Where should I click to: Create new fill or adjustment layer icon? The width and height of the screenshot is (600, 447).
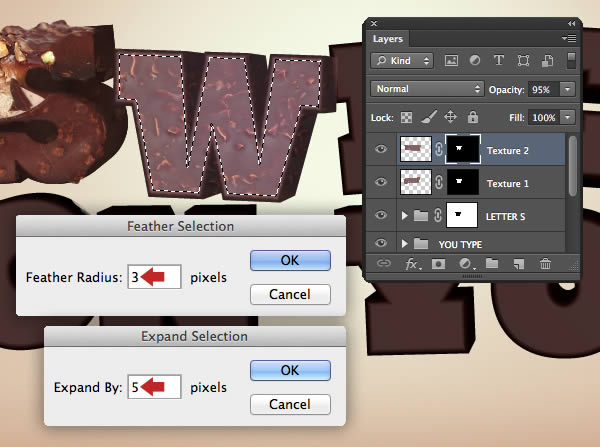pos(466,264)
